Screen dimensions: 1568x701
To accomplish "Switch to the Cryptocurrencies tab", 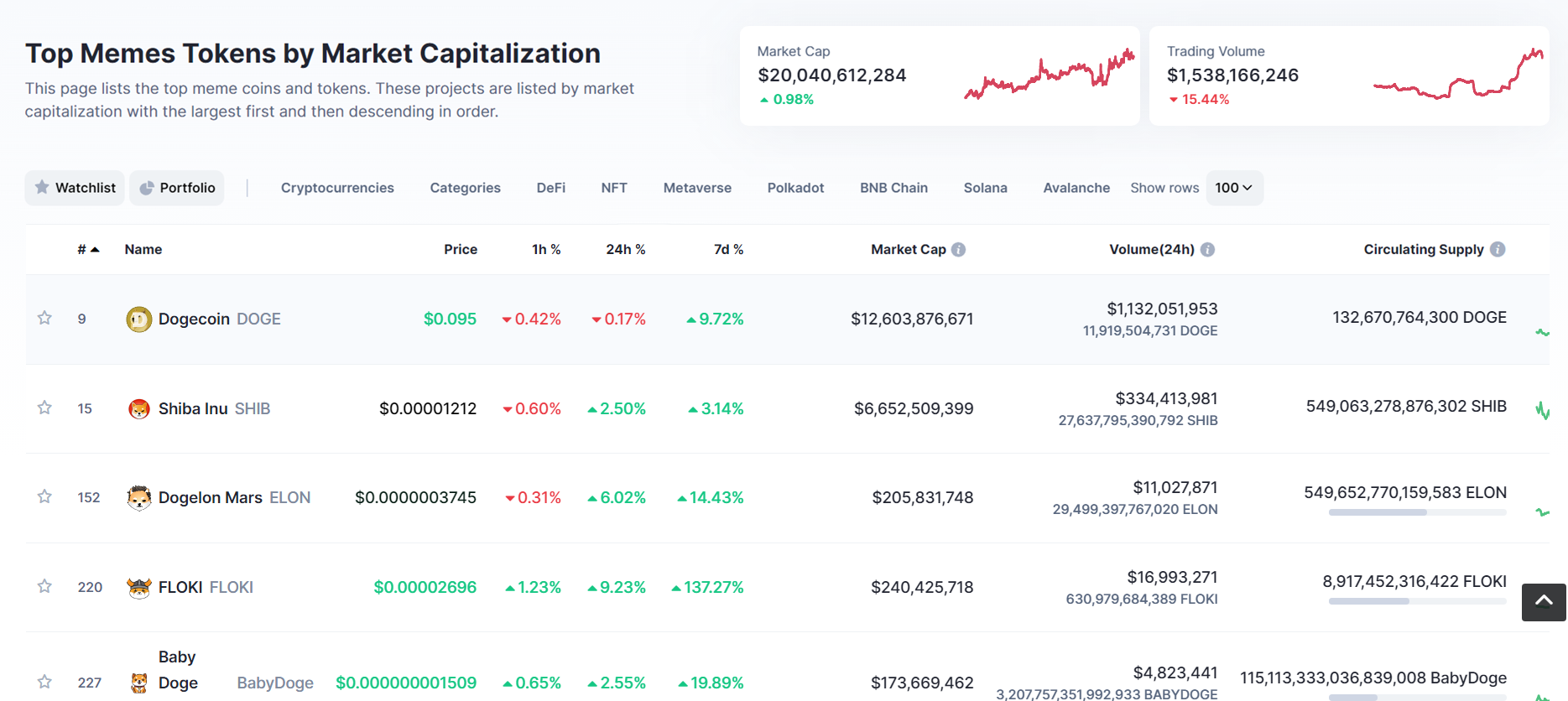I will pyautogui.click(x=337, y=188).
